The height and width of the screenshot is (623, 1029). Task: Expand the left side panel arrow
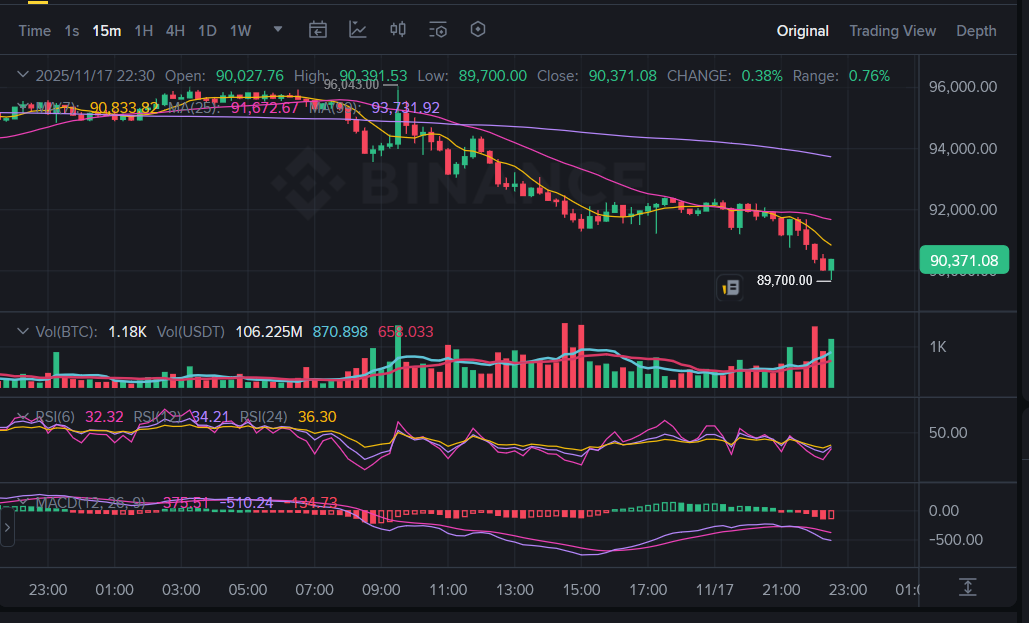7,527
